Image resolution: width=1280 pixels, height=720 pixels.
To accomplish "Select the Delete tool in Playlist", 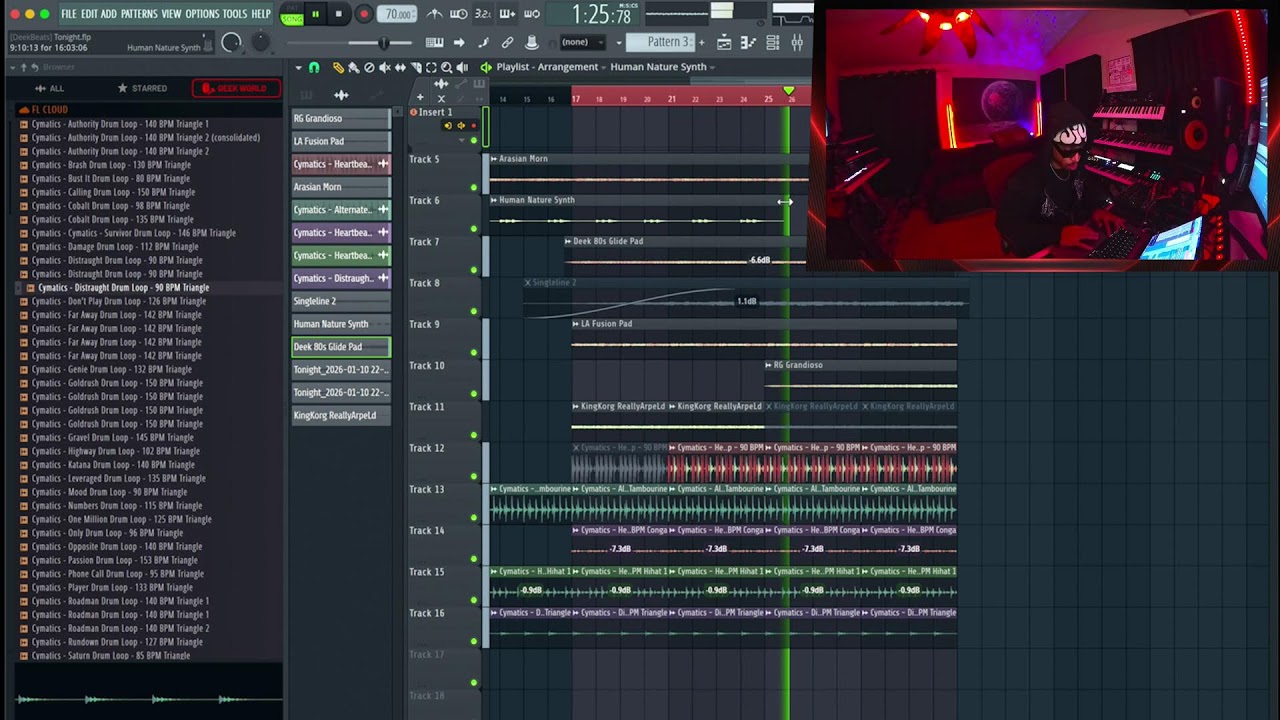I will click(x=369, y=67).
